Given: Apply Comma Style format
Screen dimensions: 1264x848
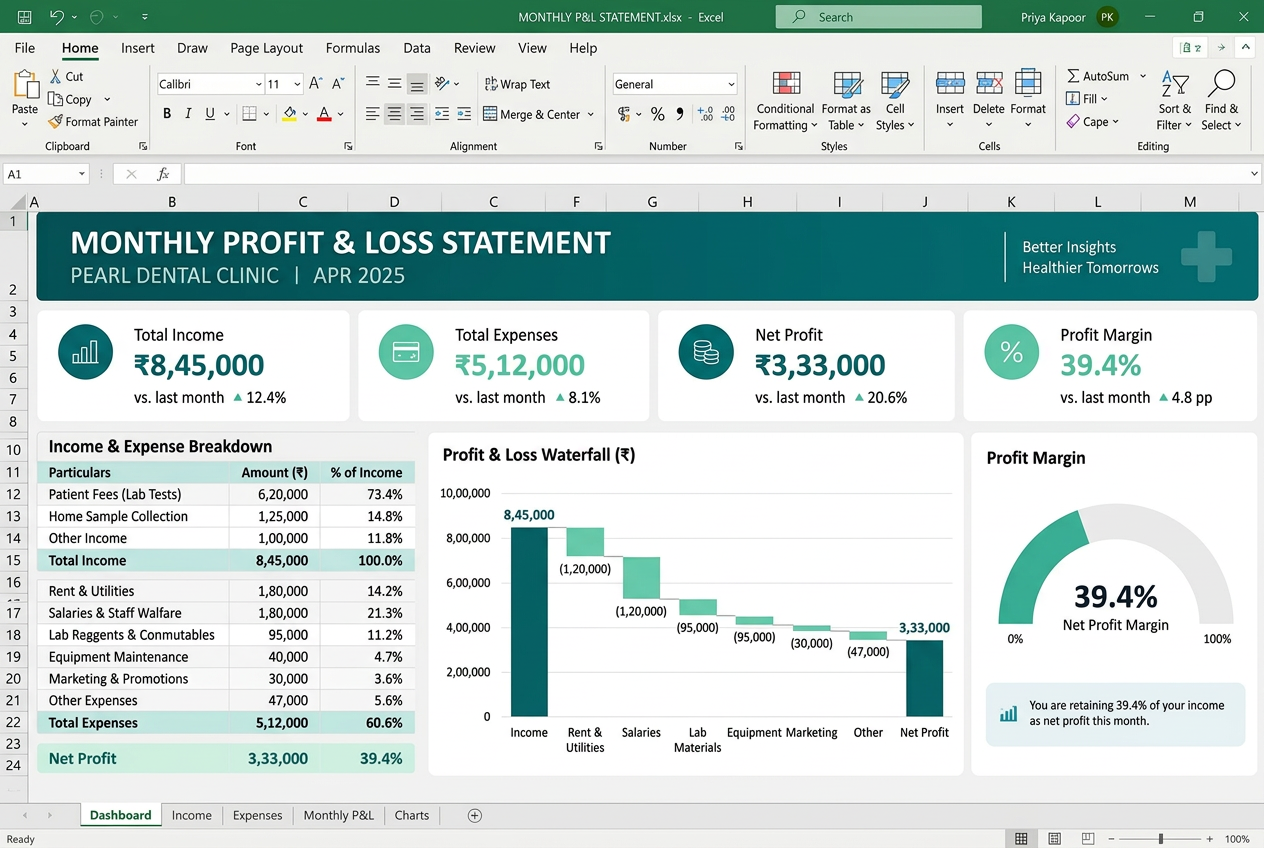Looking at the screenshot, I should (680, 114).
